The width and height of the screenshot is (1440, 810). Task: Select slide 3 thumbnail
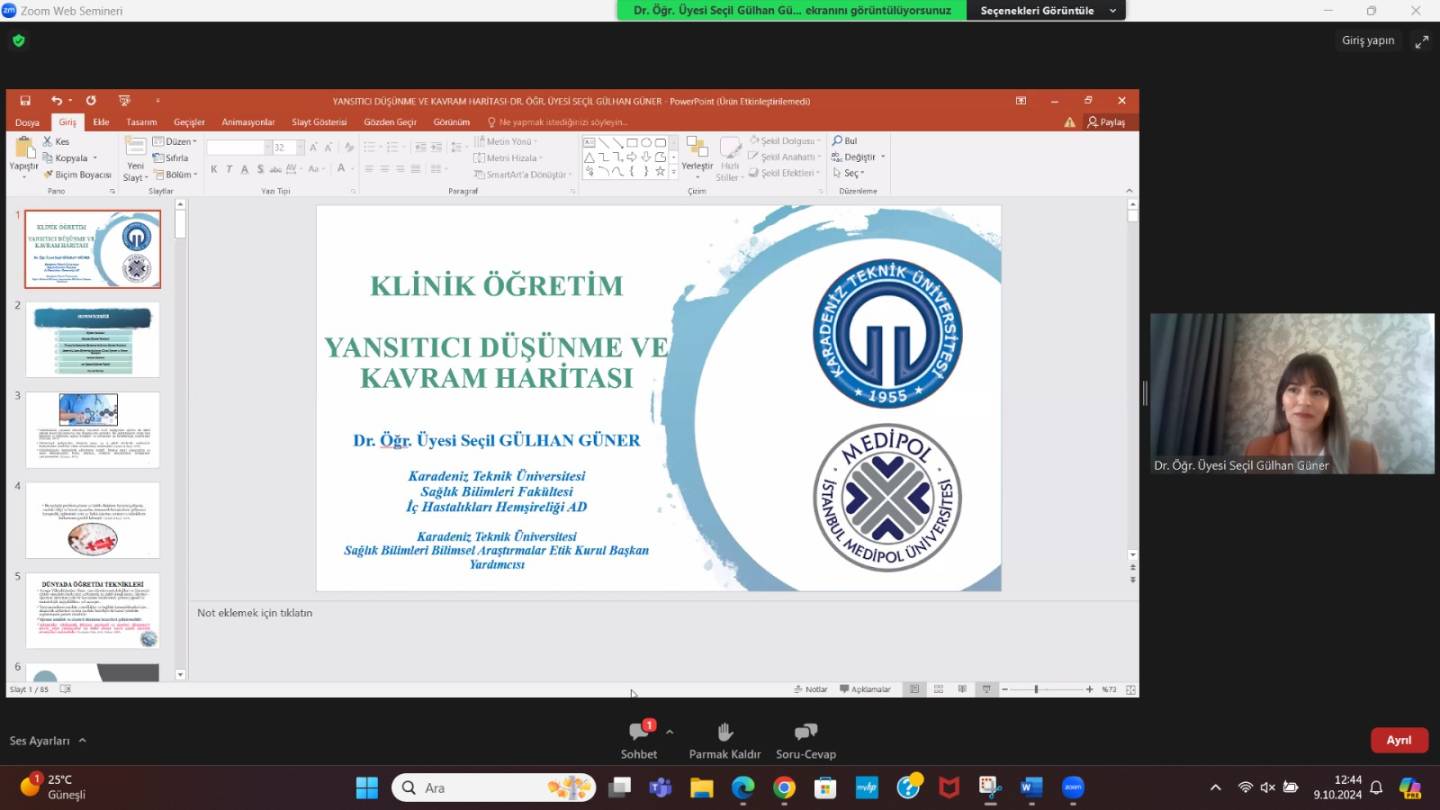click(x=92, y=430)
